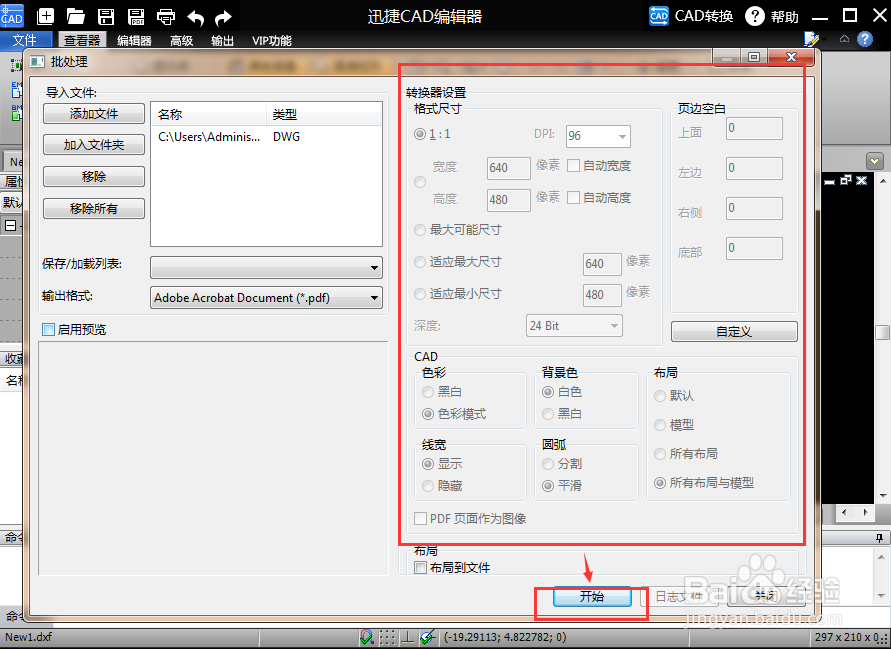Create new document via the plus toolbar icon

coord(45,16)
